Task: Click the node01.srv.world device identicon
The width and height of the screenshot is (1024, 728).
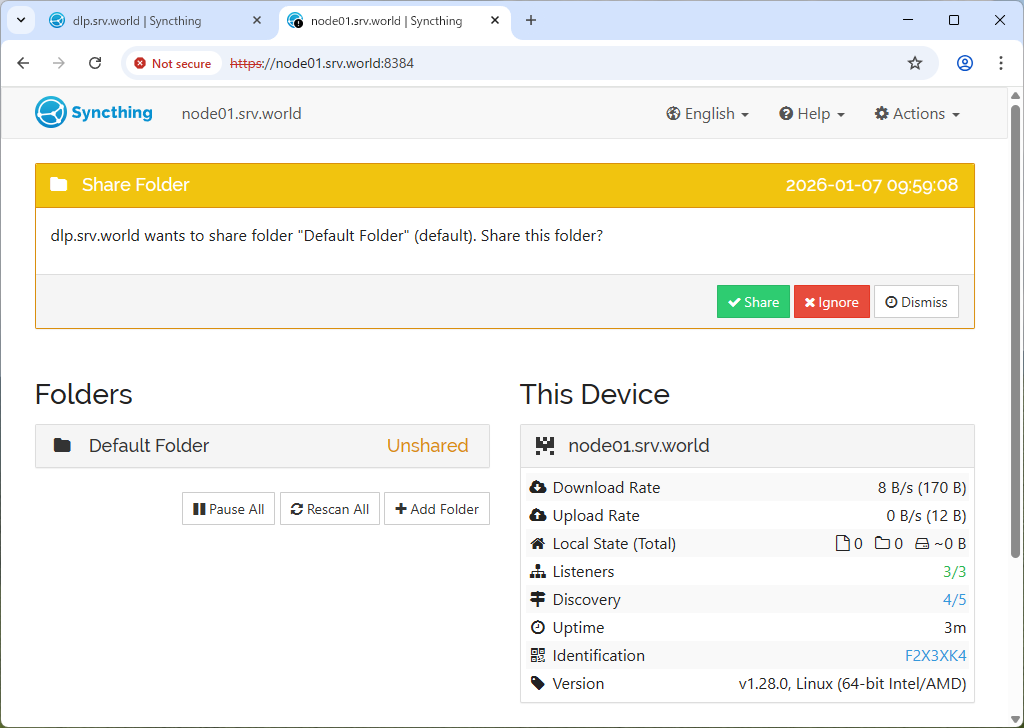Action: pyautogui.click(x=545, y=446)
